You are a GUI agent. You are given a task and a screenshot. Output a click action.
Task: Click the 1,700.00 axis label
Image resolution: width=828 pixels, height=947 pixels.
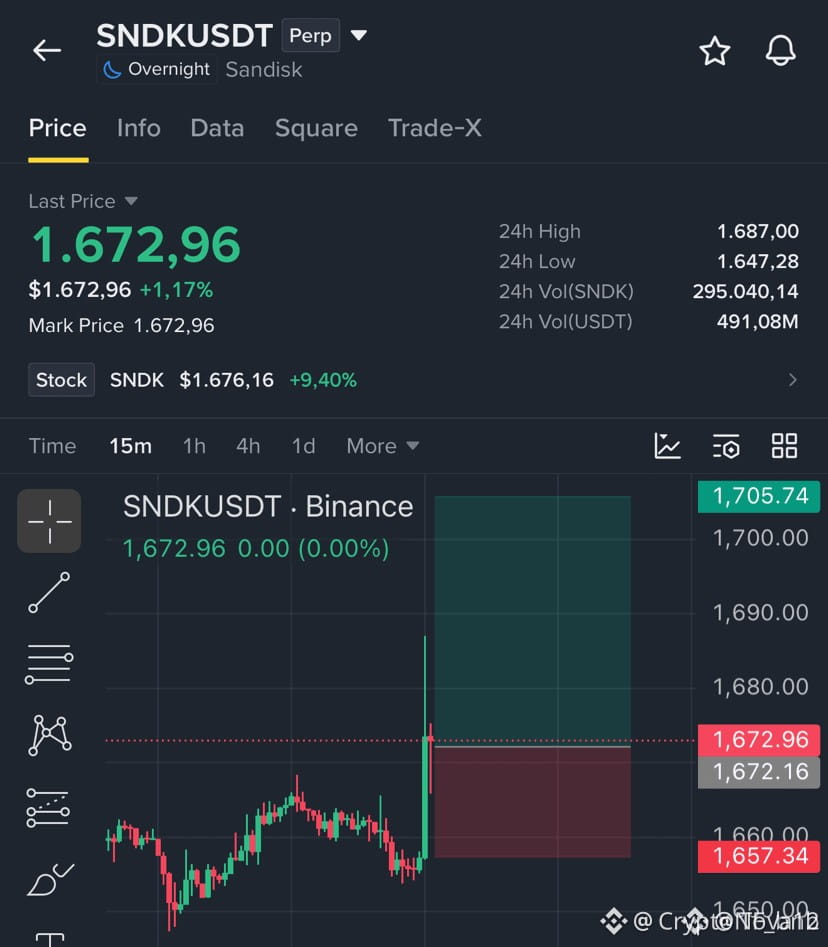coord(760,538)
